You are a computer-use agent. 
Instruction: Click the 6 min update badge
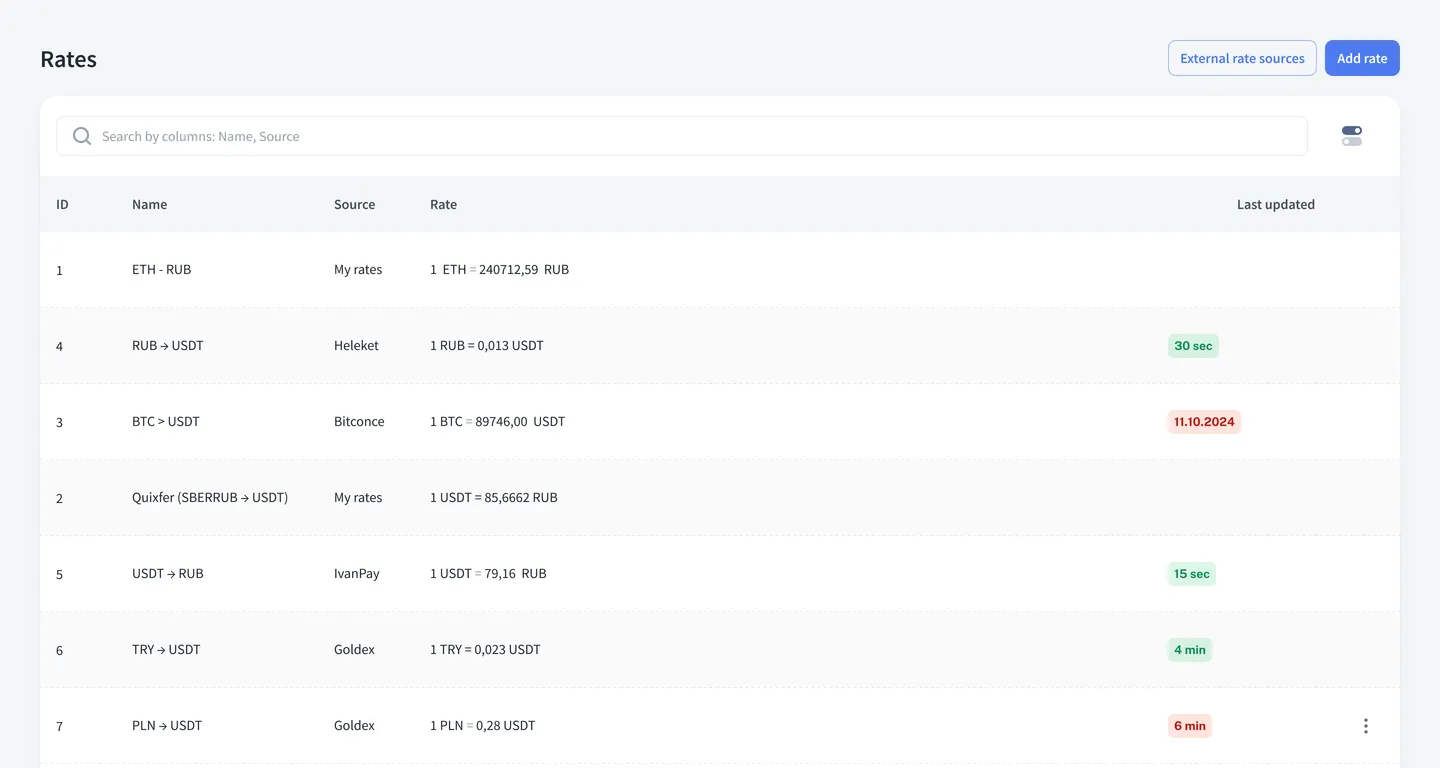pos(1190,726)
